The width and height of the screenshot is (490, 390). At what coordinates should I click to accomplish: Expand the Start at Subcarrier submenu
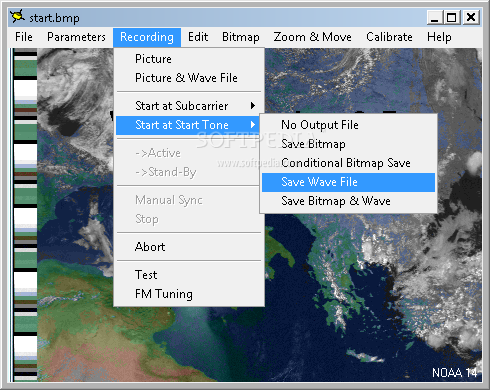coord(189,106)
